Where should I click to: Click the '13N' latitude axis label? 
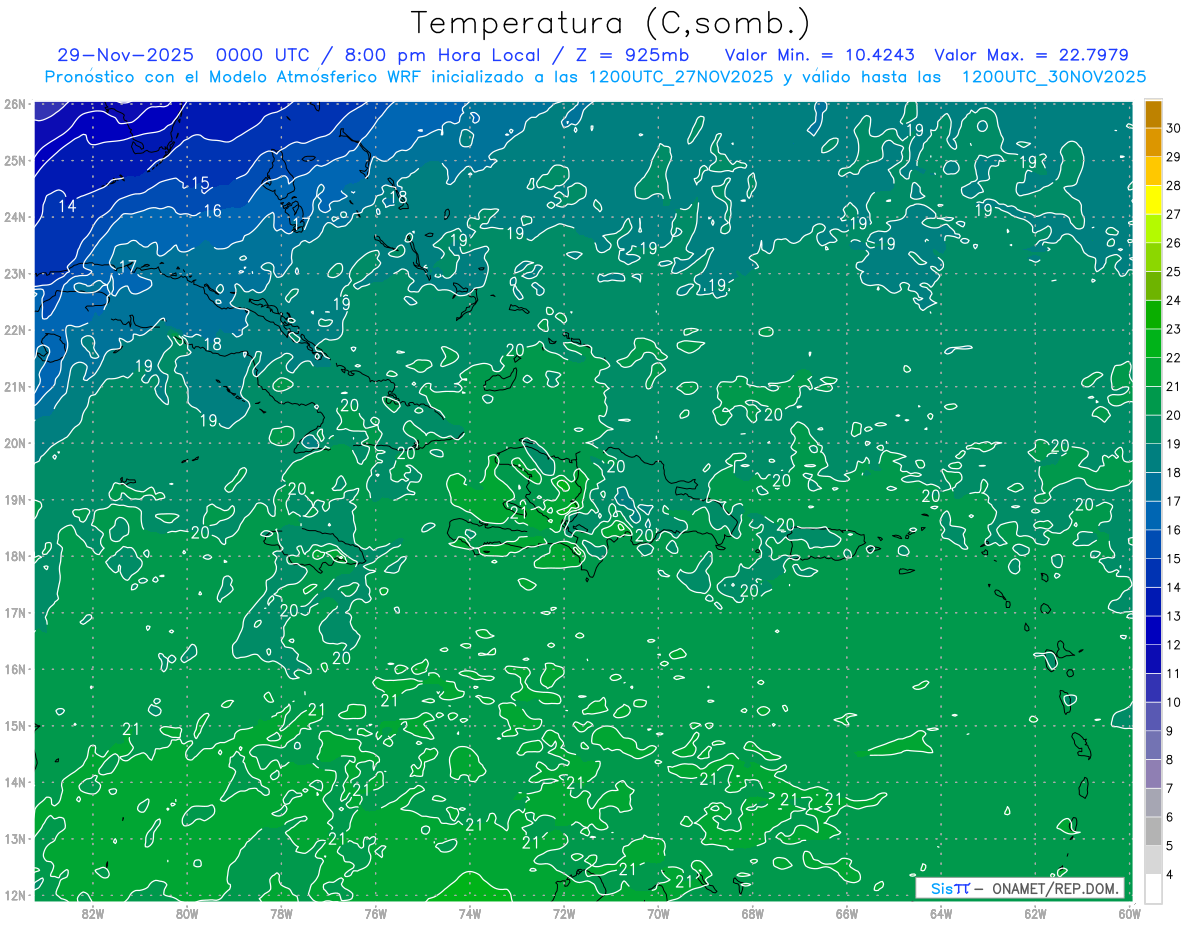coord(14,839)
